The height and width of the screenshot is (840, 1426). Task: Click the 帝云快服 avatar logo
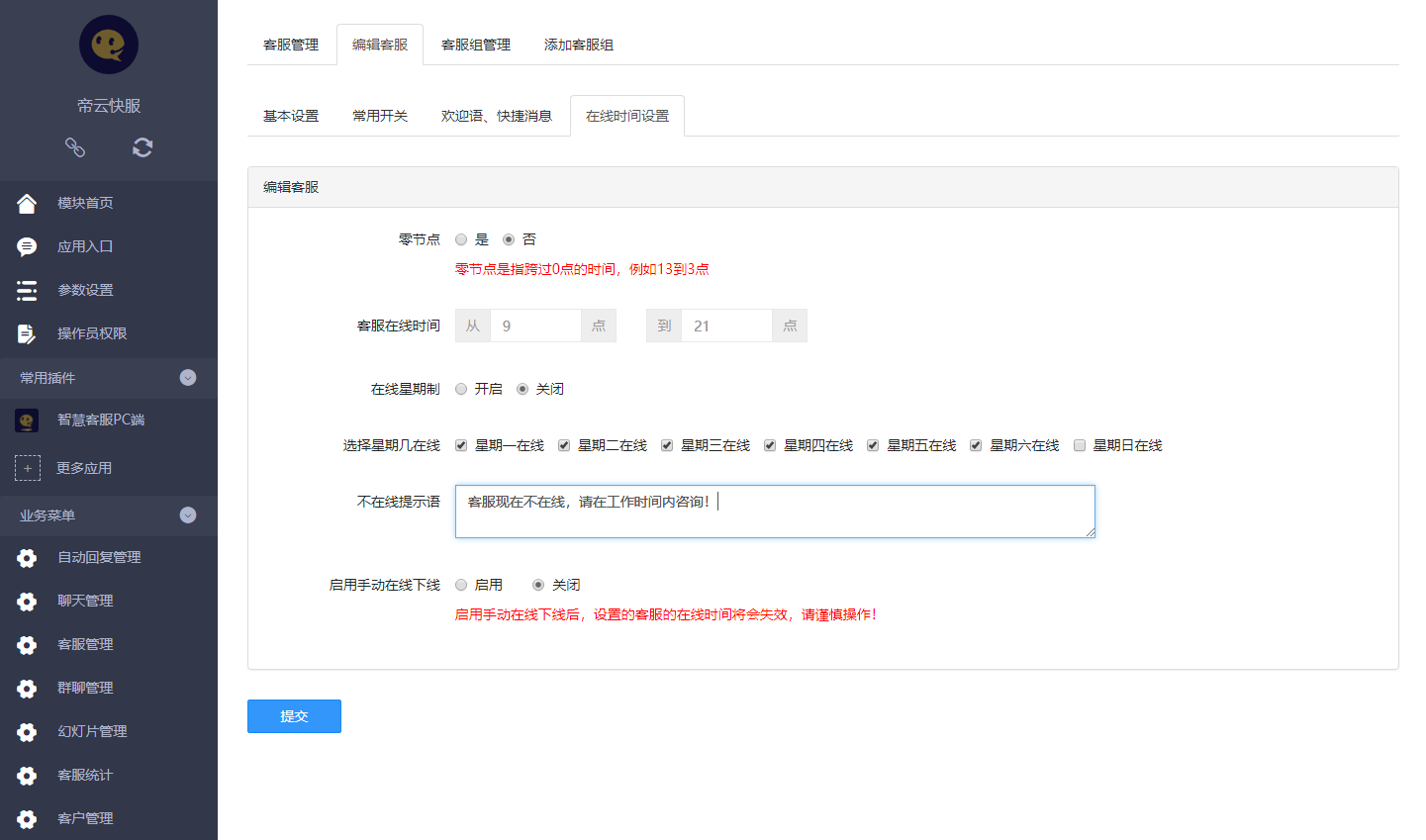click(x=109, y=45)
